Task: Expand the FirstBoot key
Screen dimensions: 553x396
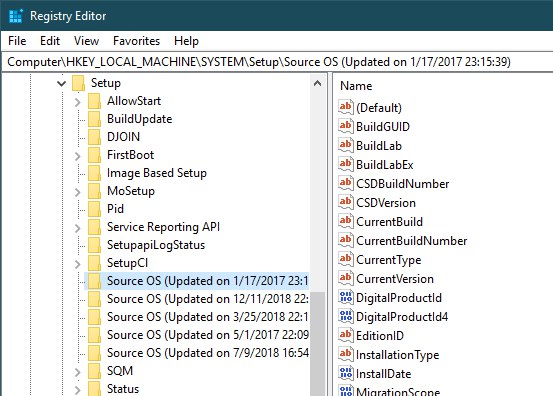Action: coord(78,156)
